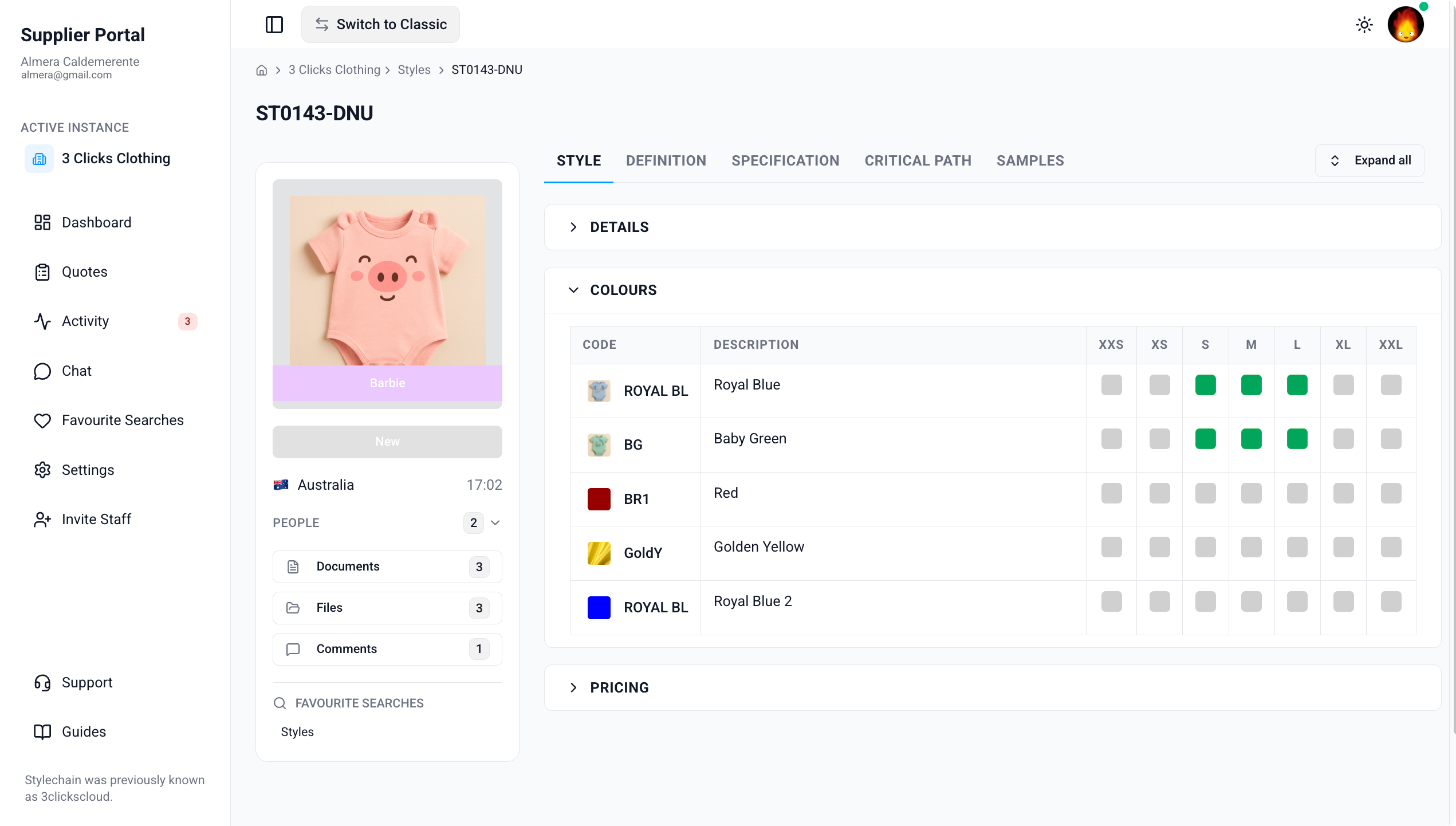
Task: Click the Comments speech icon
Action: click(293, 649)
